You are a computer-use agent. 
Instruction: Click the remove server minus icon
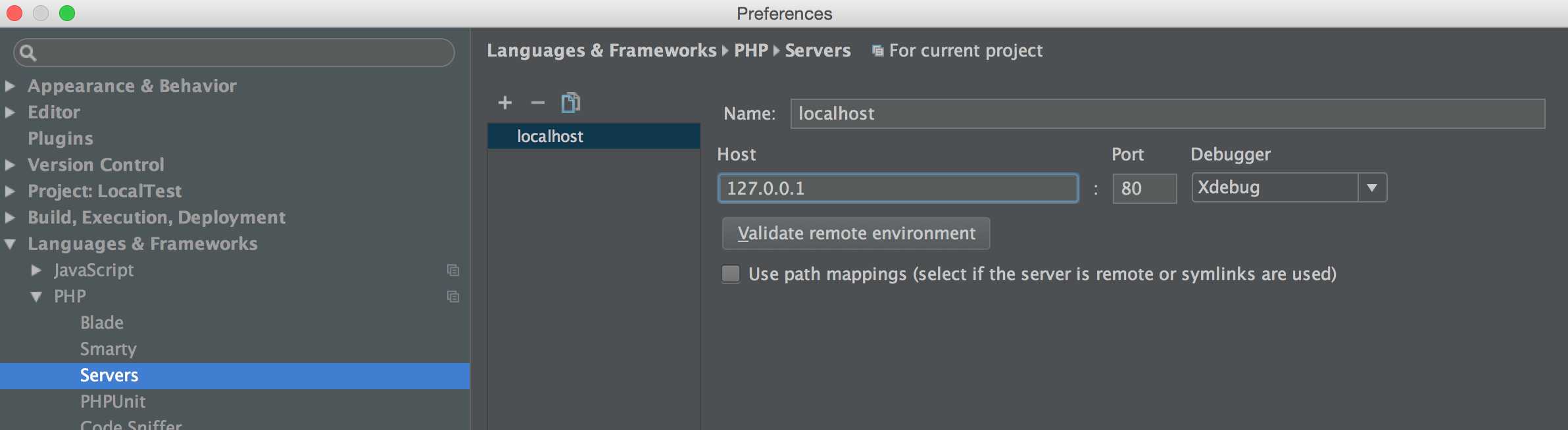538,103
